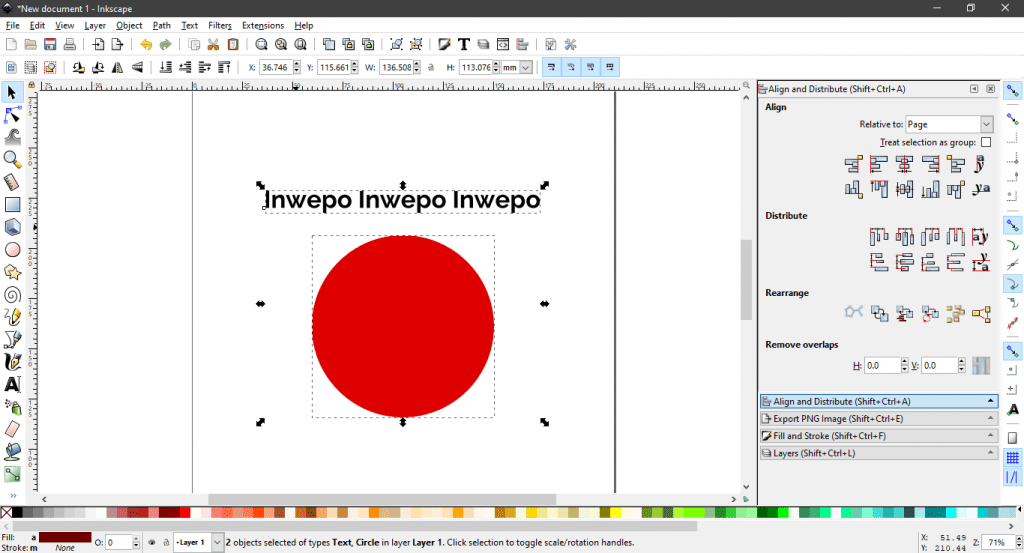The height and width of the screenshot is (553, 1024).
Task: Activate the Text tool in toolbox
Action: [13, 384]
